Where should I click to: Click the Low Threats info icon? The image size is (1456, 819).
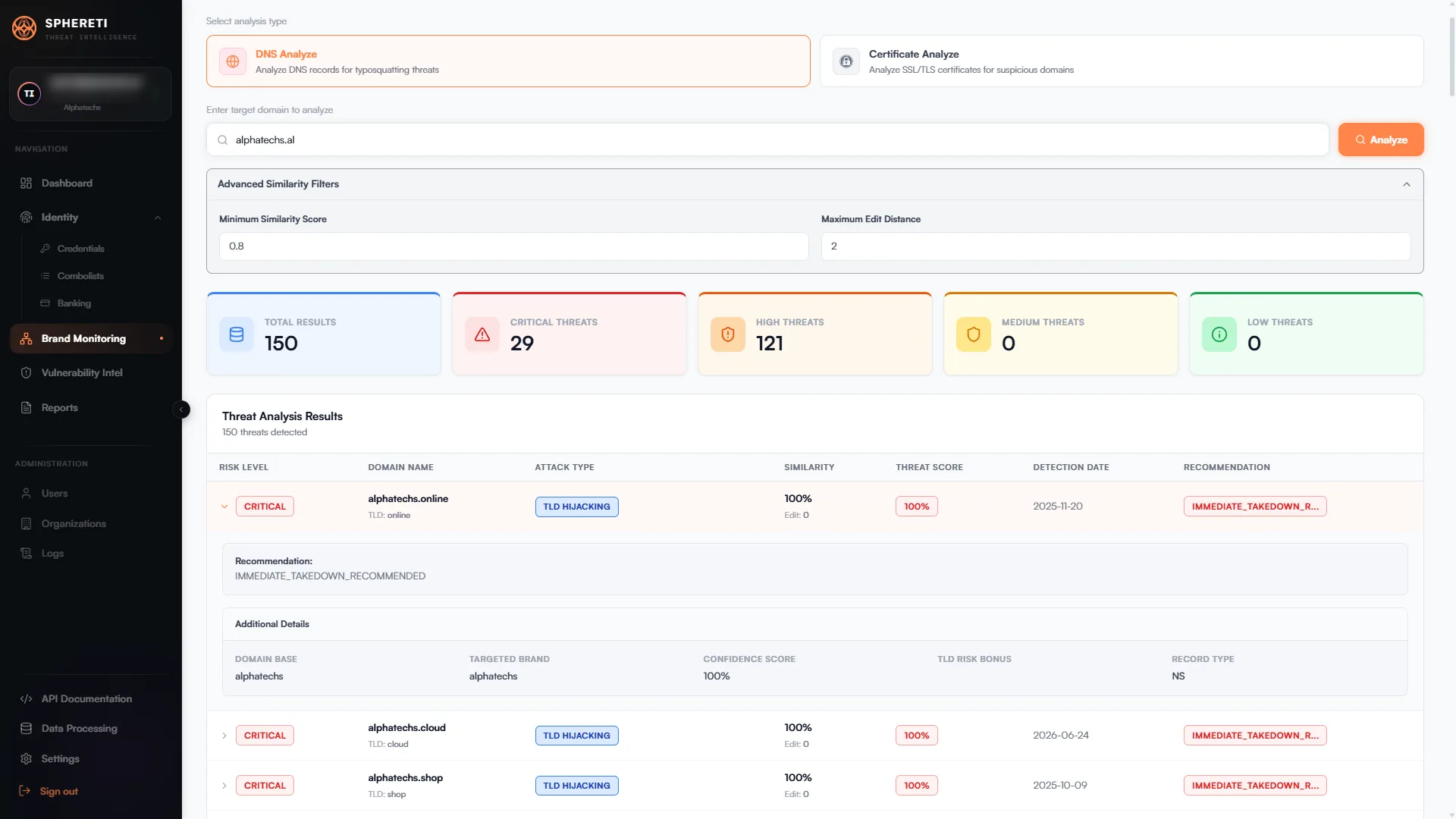click(1219, 334)
